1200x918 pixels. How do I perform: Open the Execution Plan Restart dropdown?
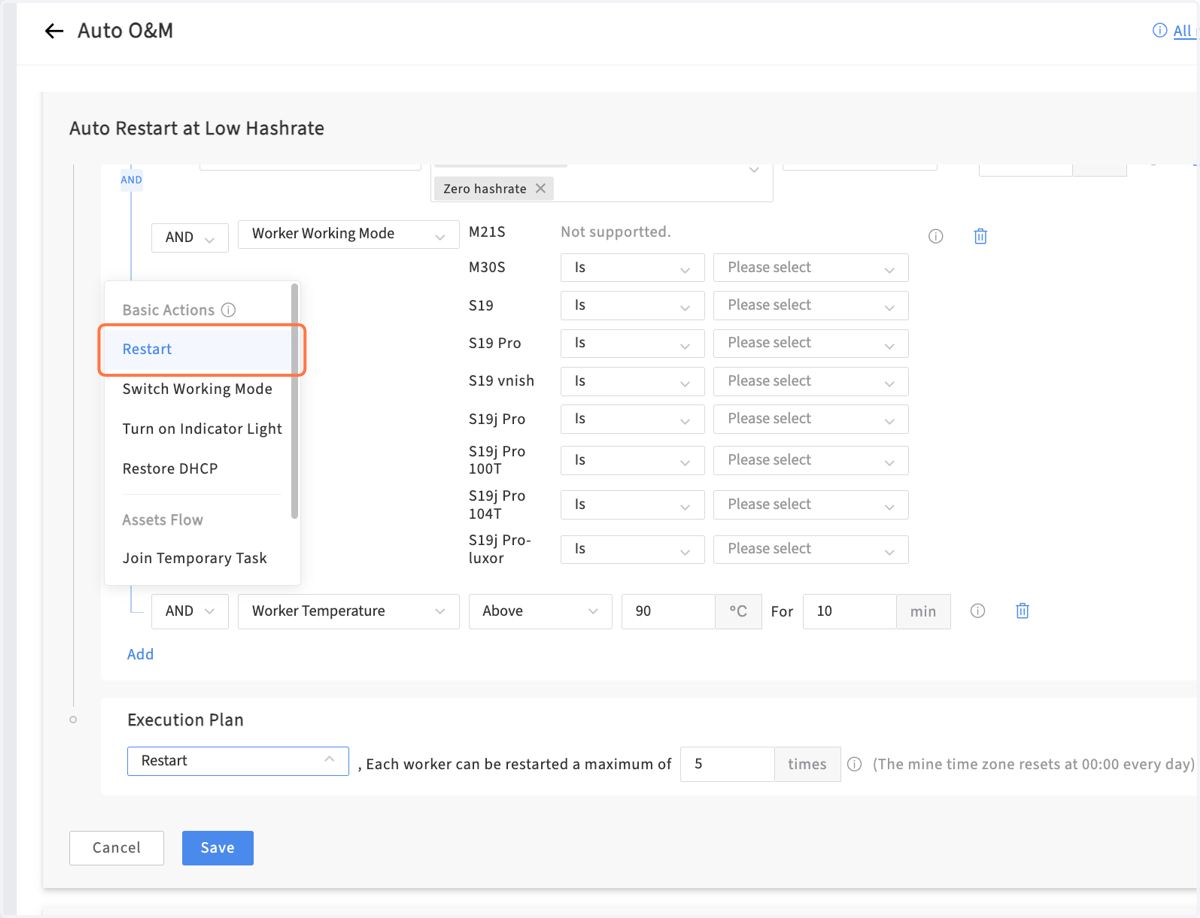[x=238, y=761]
